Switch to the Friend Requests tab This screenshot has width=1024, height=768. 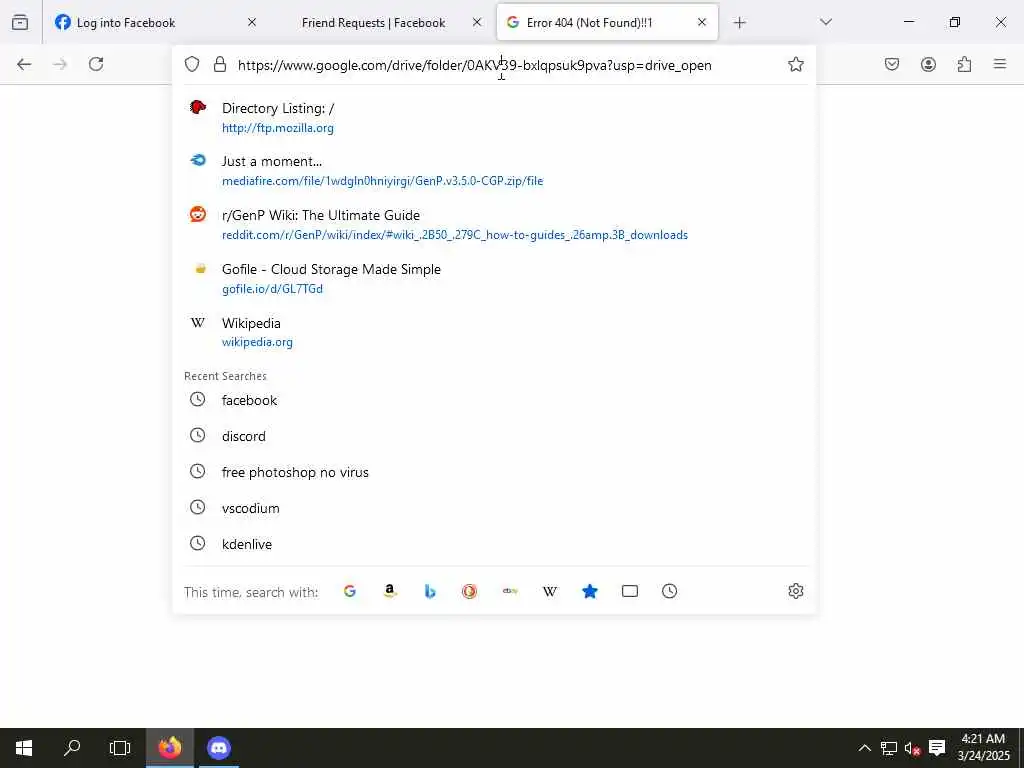point(381,23)
